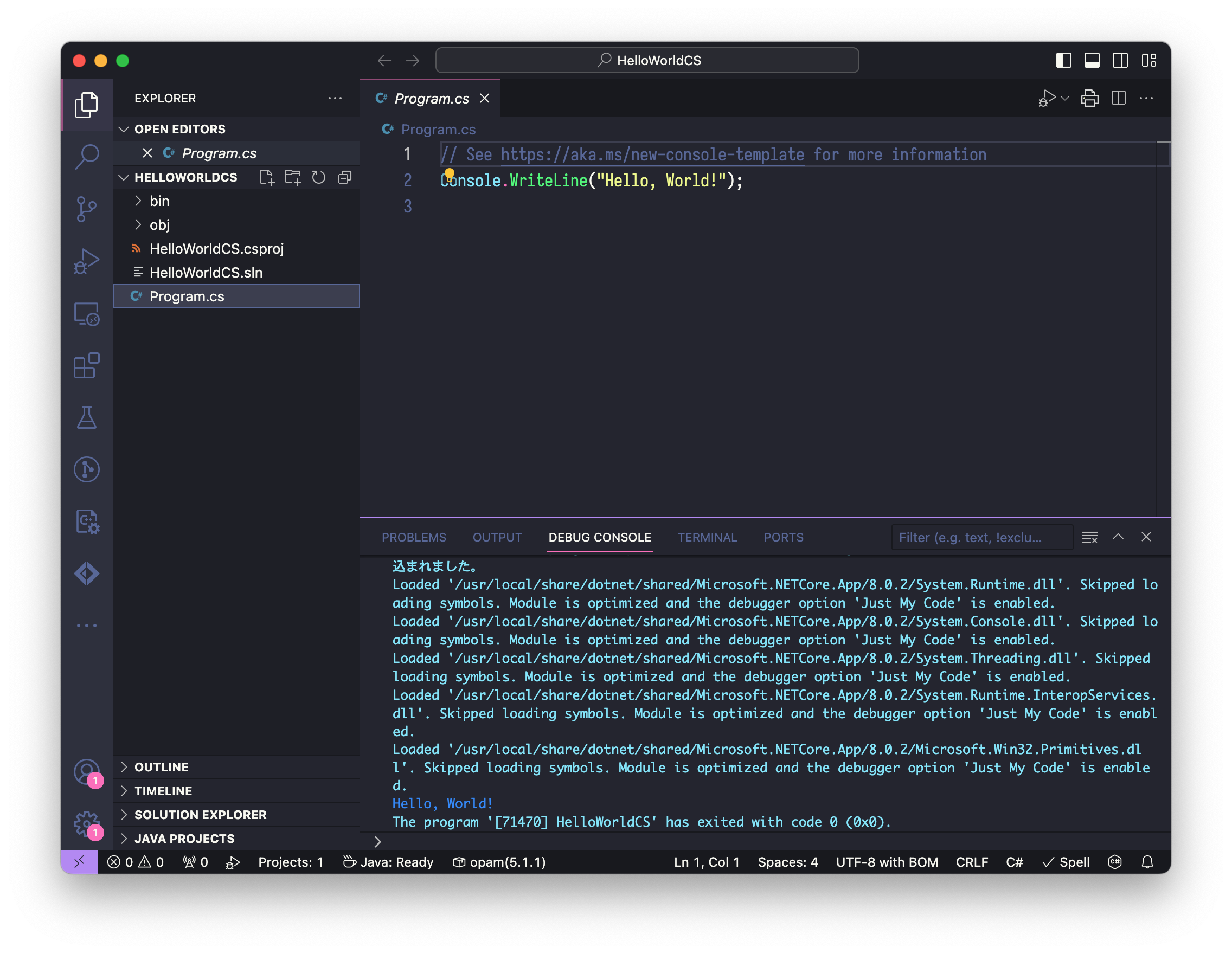Switch to the PROBLEMS tab
The height and width of the screenshot is (954, 1232).
click(x=414, y=537)
